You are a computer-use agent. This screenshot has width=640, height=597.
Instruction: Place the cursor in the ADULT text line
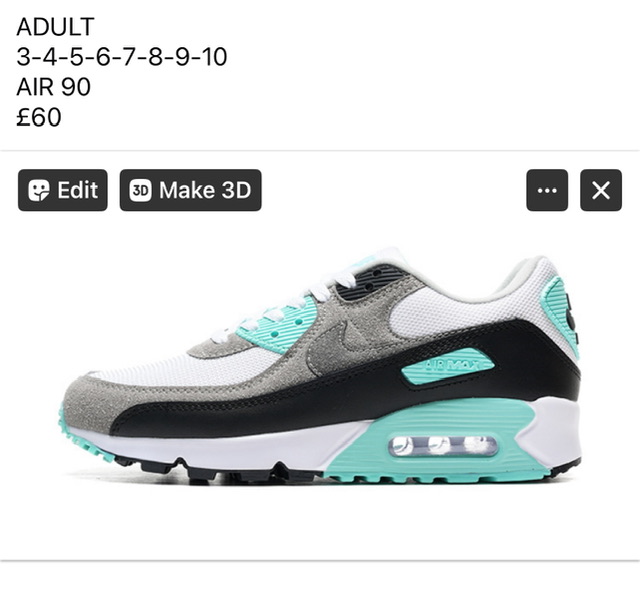(x=55, y=27)
